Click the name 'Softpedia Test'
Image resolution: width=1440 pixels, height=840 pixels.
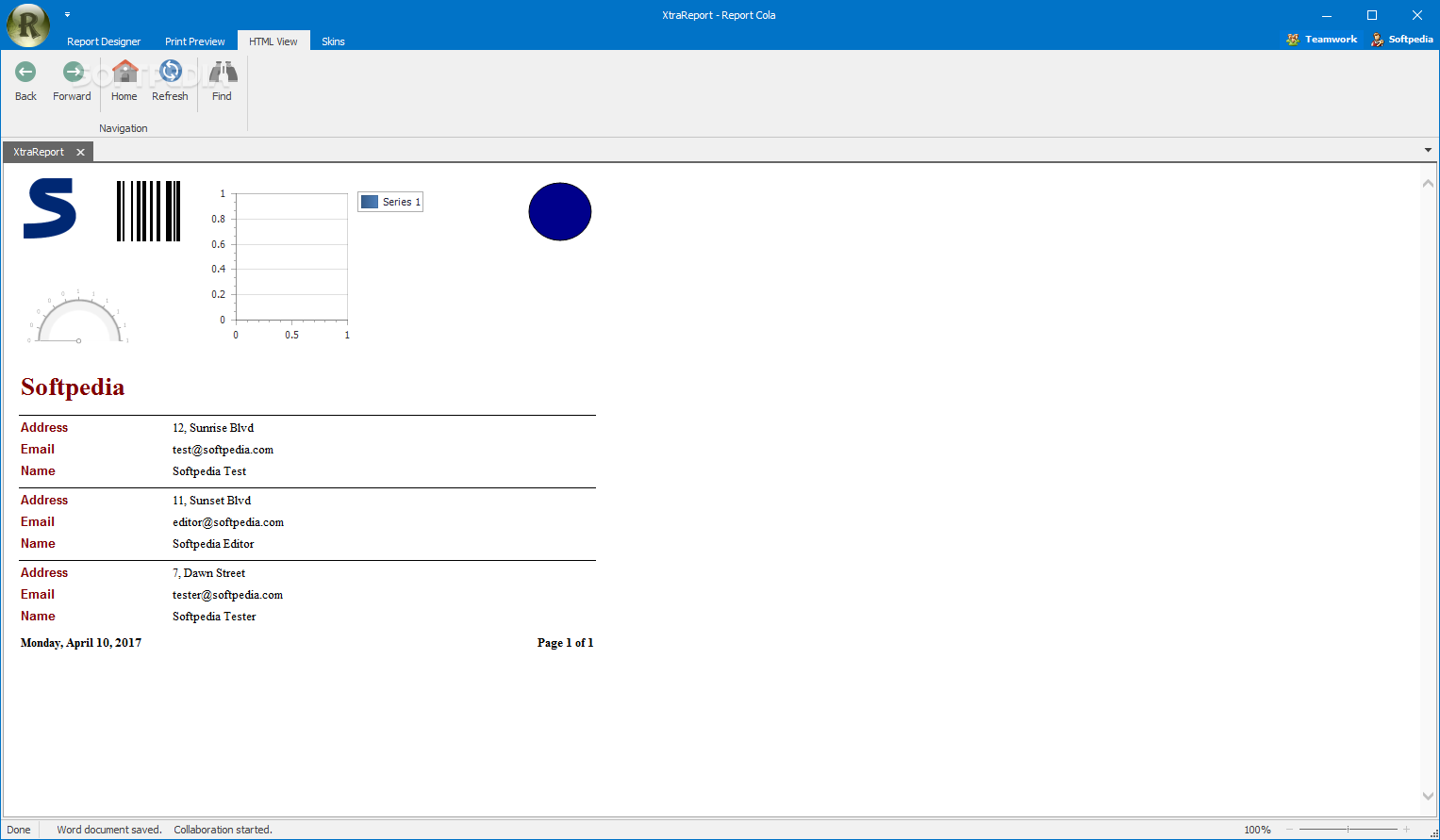(x=209, y=471)
